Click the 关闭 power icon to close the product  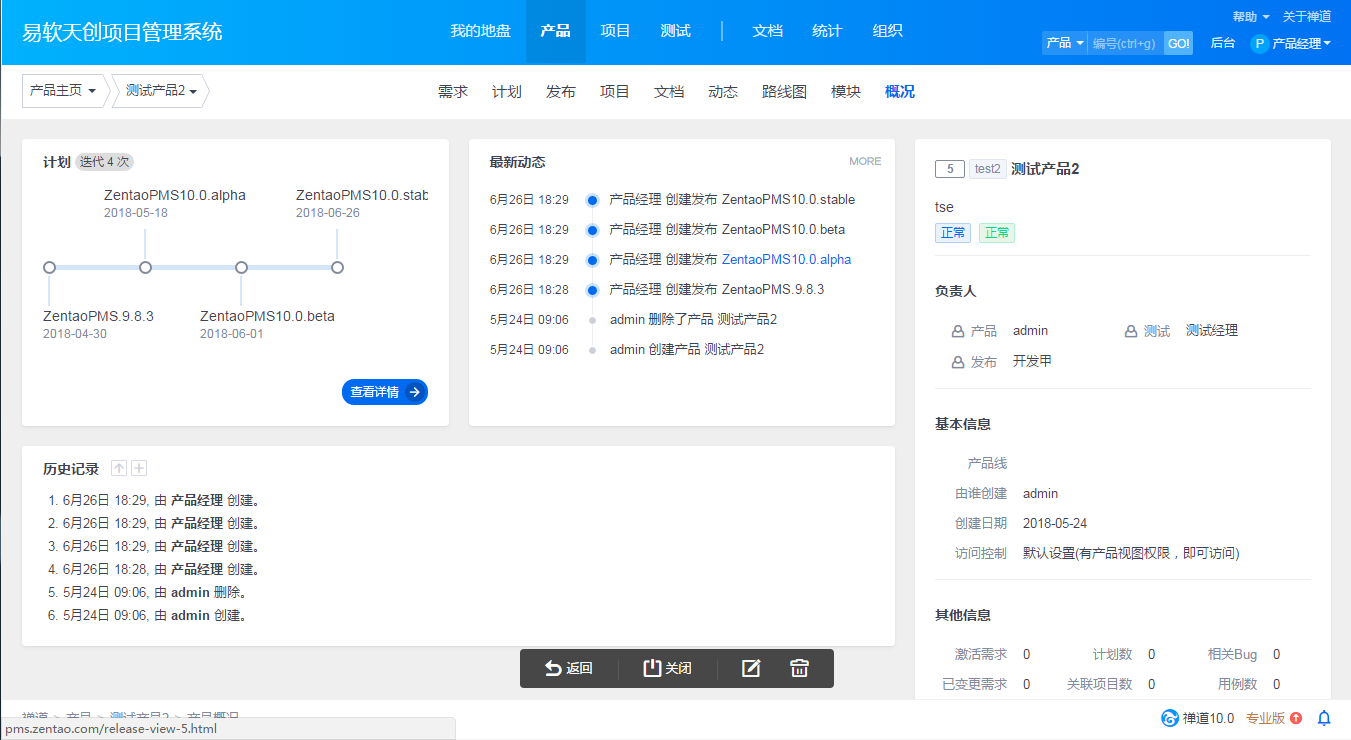coord(651,668)
